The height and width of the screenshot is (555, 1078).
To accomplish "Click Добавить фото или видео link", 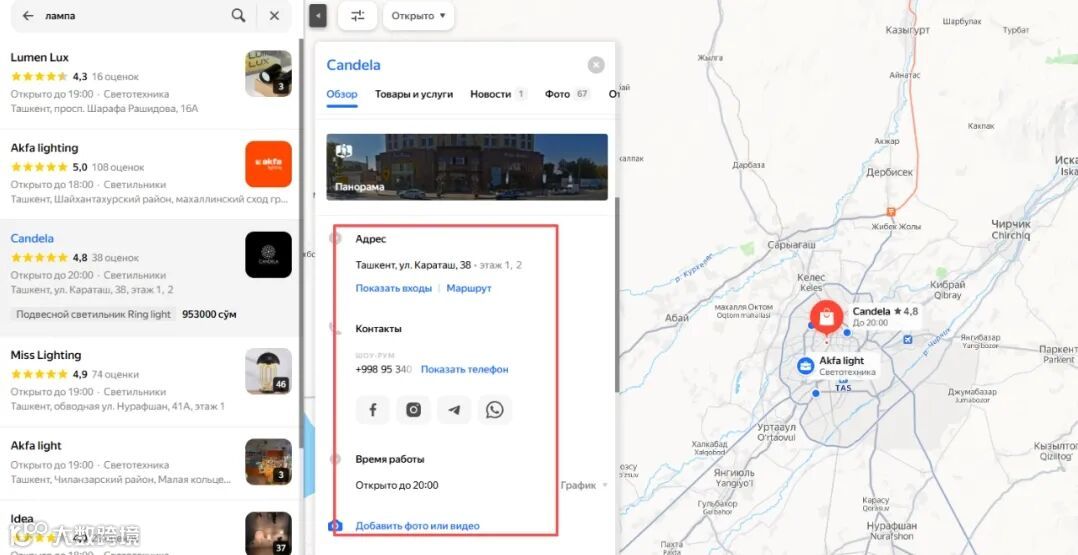I will point(417,526).
